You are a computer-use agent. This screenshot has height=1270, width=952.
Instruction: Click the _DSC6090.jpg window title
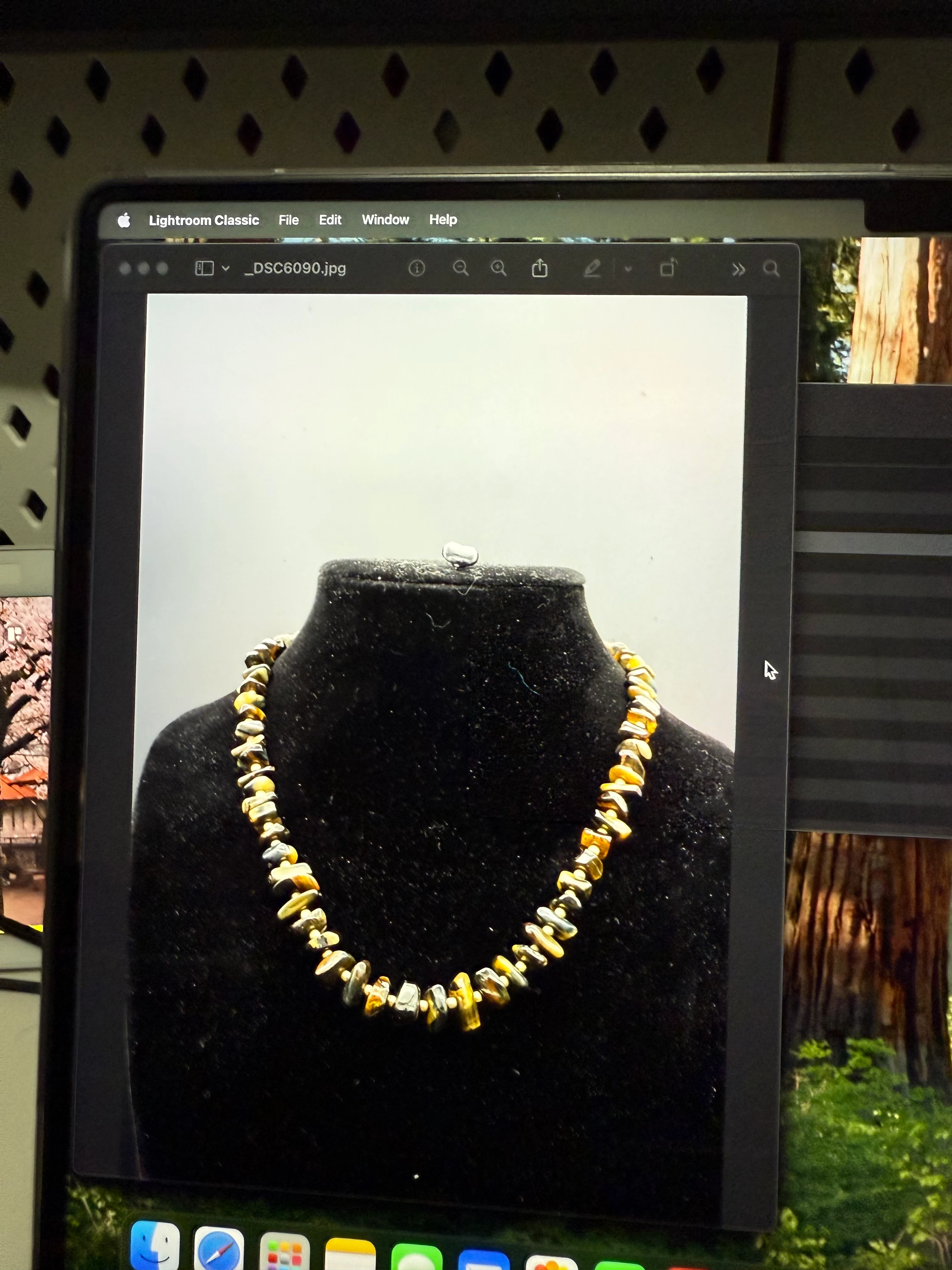click(x=296, y=268)
